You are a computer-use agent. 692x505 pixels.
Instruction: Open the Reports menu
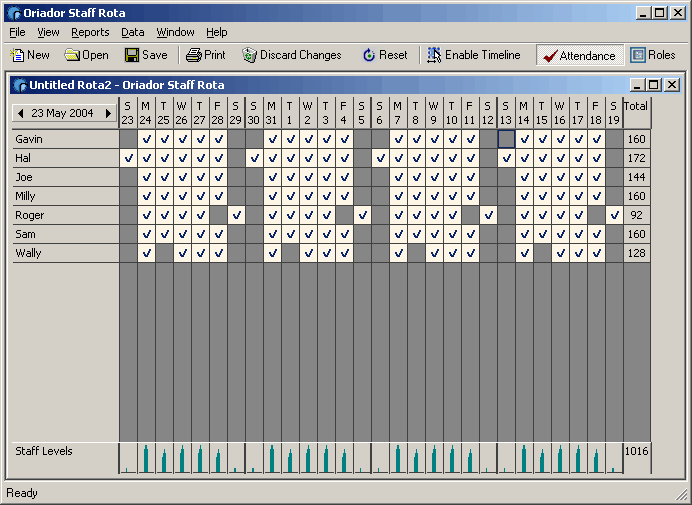90,32
